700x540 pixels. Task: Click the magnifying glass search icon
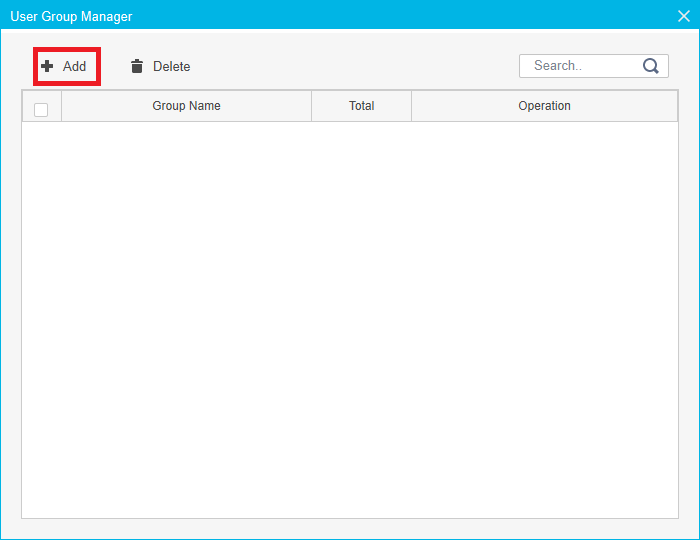click(651, 66)
